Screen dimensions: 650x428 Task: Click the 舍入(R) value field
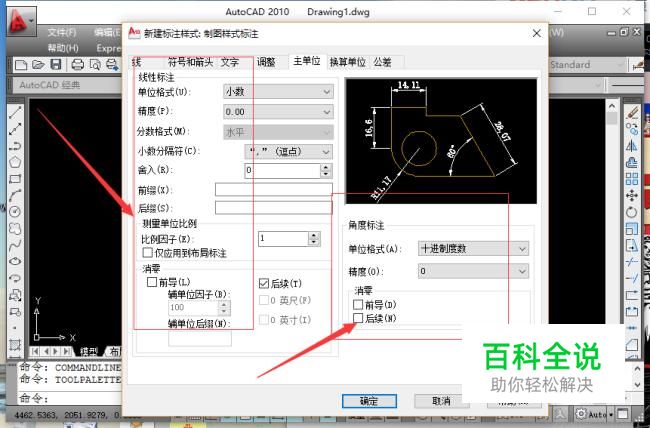[x=283, y=170]
